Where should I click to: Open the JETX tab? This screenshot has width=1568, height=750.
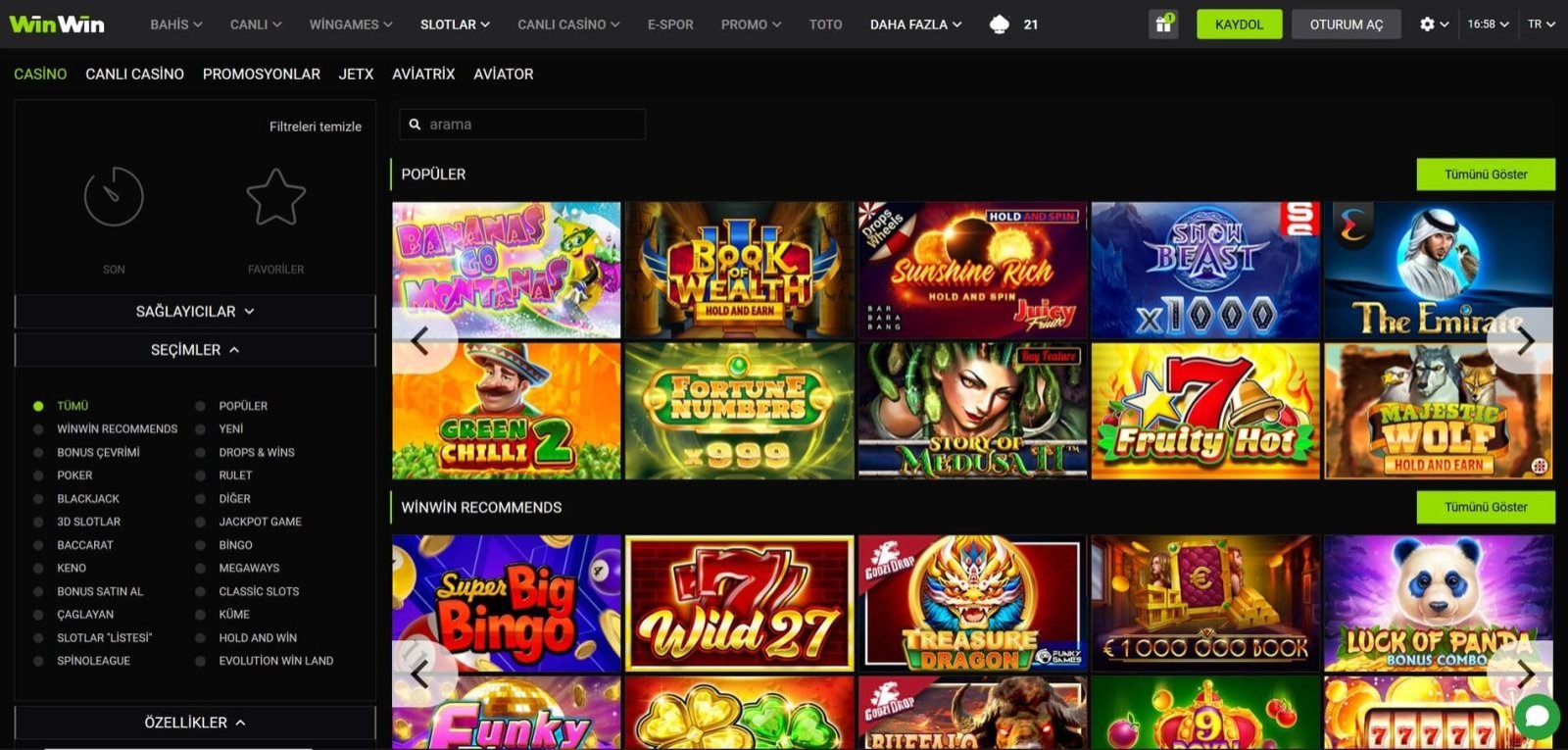pyautogui.click(x=356, y=75)
